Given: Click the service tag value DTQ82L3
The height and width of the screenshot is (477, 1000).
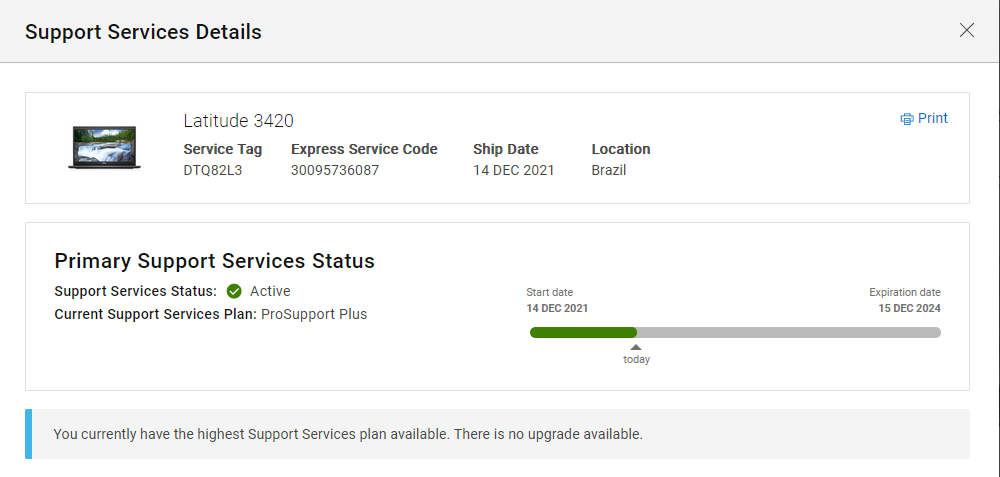Looking at the screenshot, I should click(x=213, y=170).
